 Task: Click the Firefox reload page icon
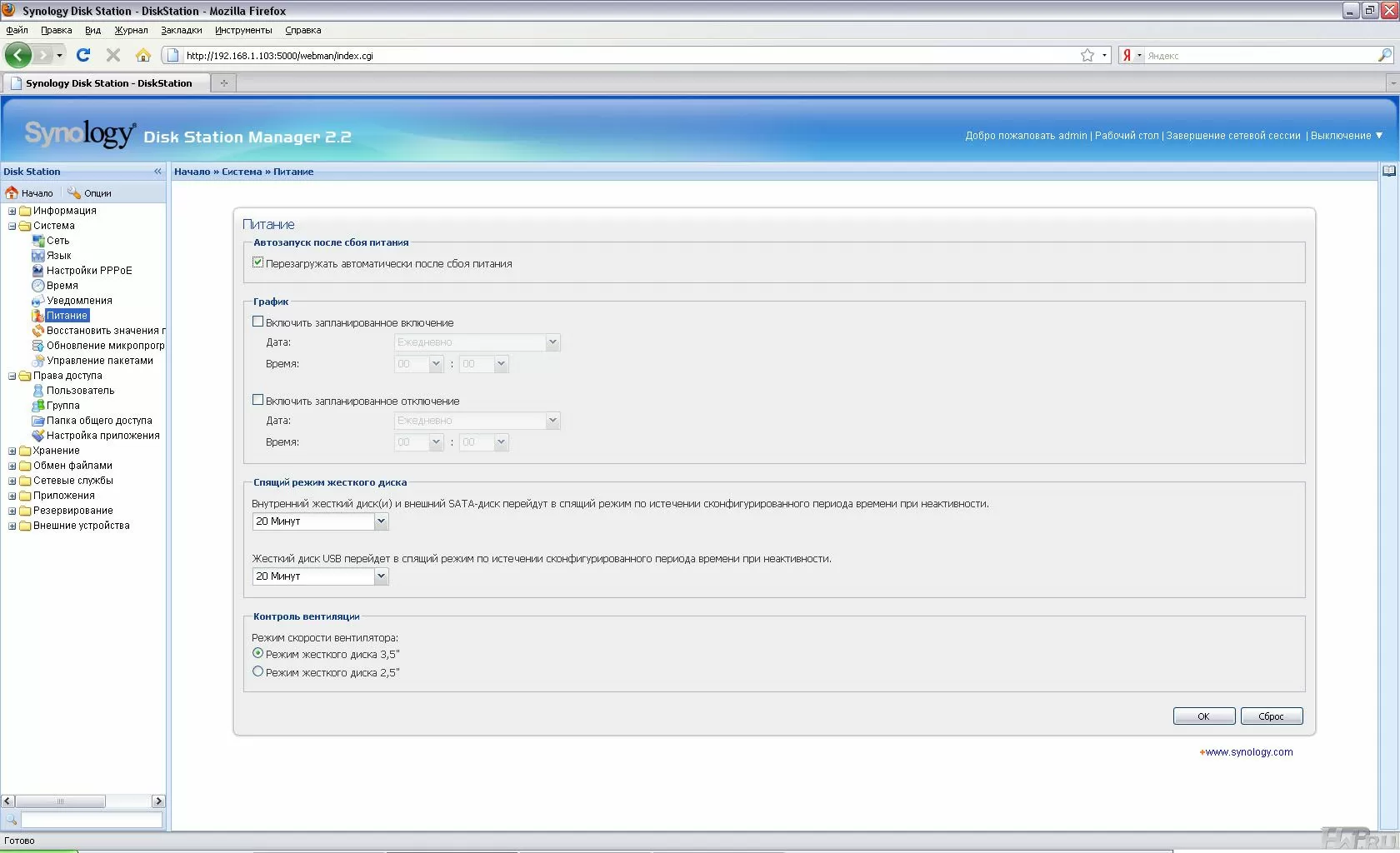[83, 55]
